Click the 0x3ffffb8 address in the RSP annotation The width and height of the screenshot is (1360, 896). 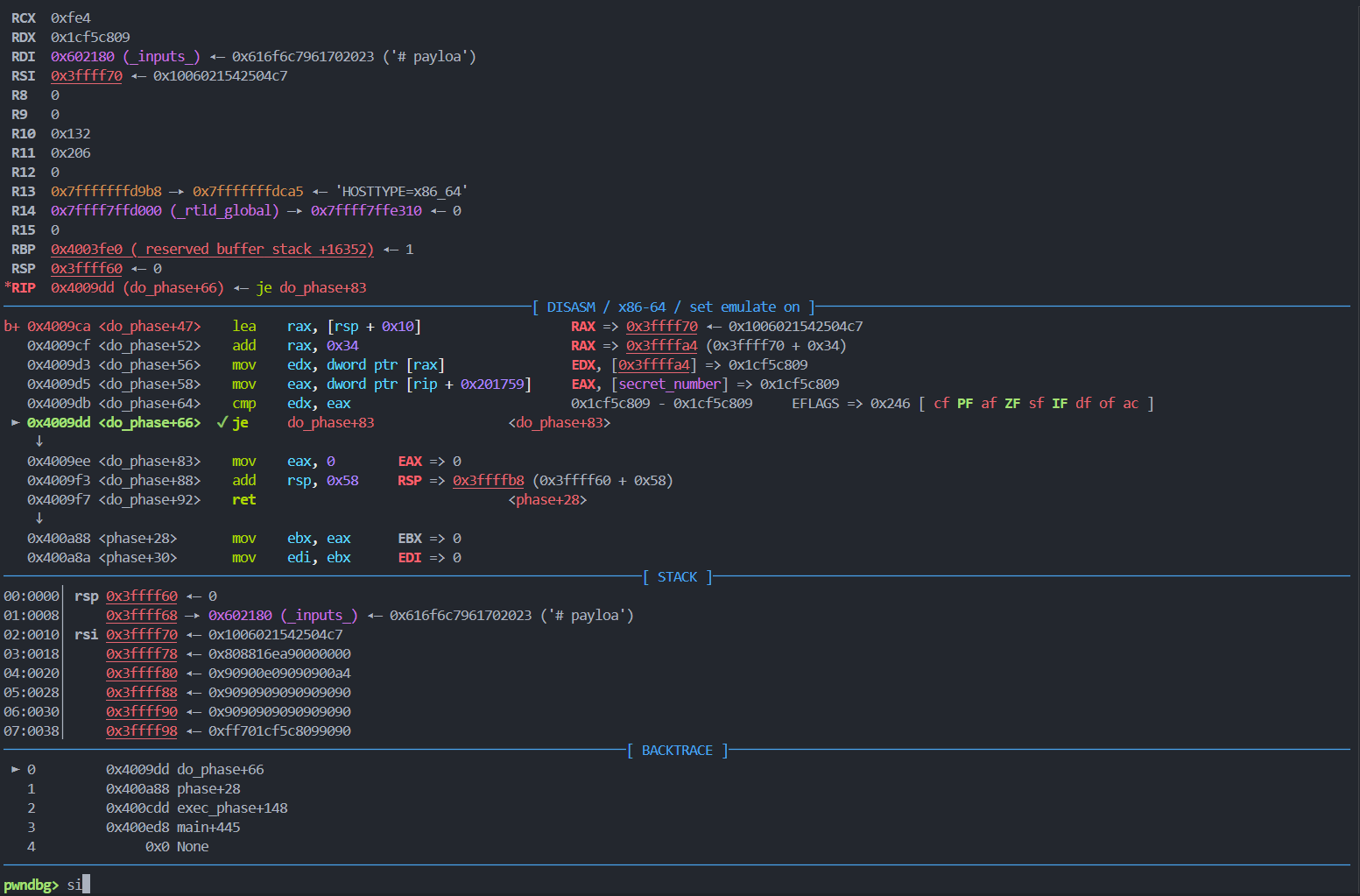tap(488, 481)
